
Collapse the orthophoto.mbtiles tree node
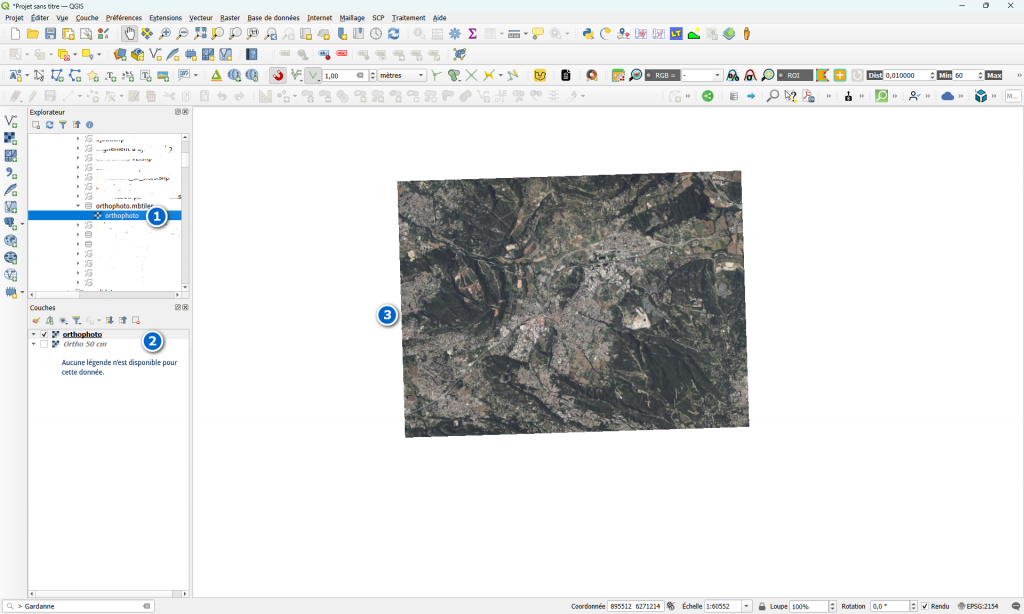78,206
